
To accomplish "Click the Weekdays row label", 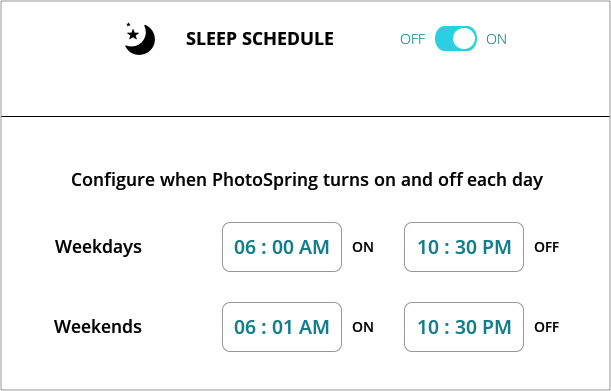I will click(98, 247).
